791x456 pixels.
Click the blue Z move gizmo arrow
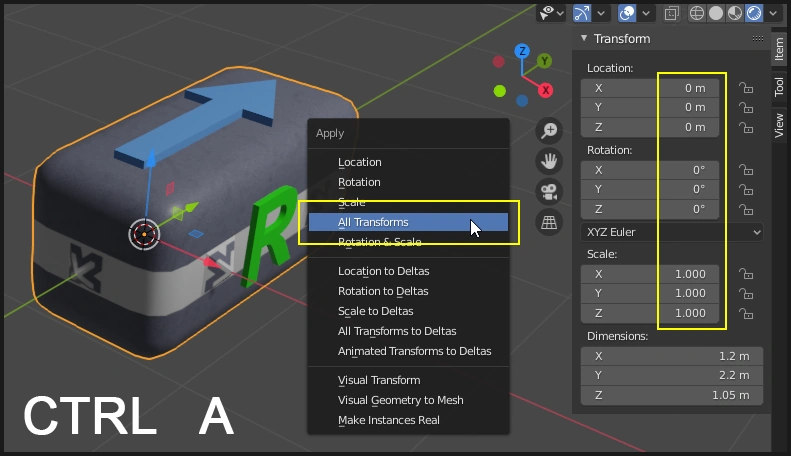point(150,159)
